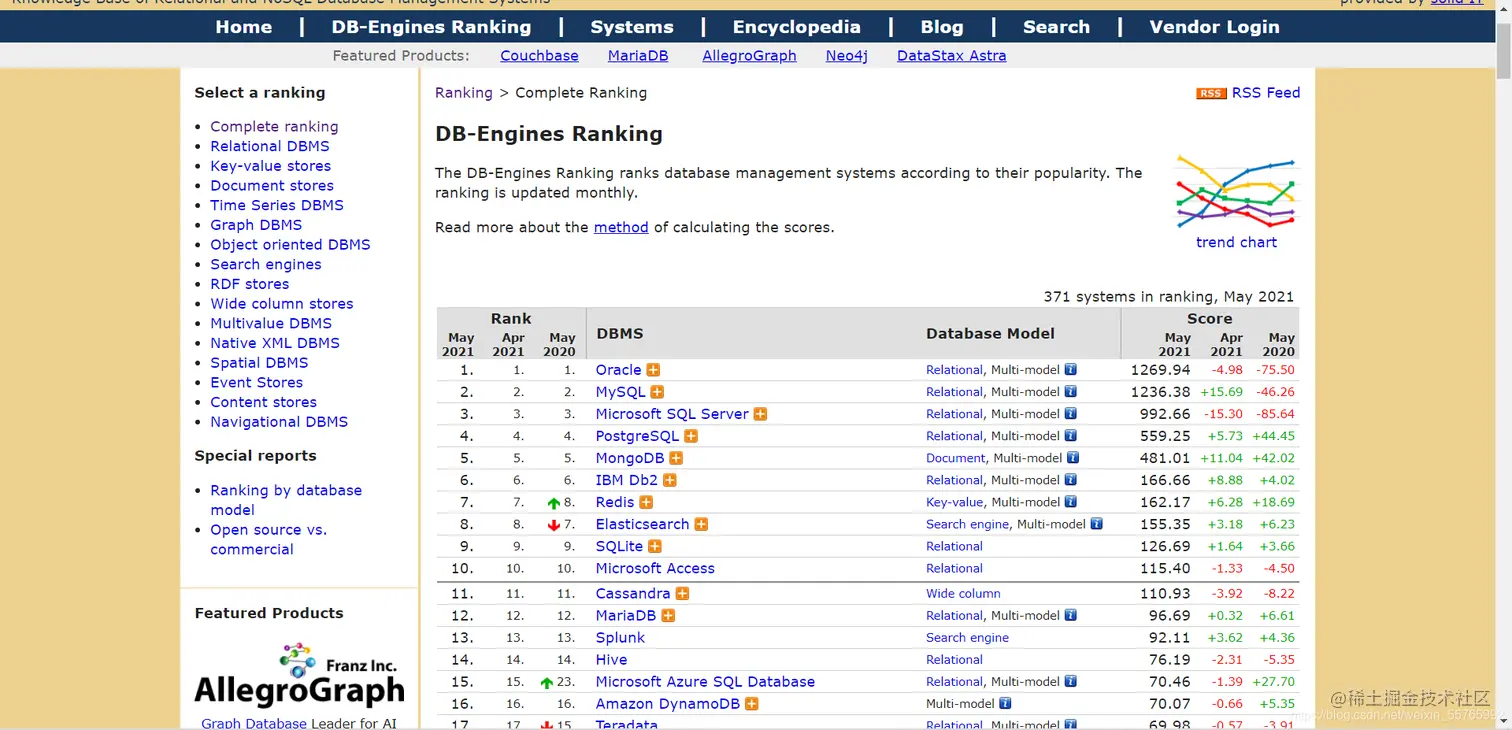Select Complete ranking in the sidebar
Image resolution: width=1512 pixels, height=730 pixels.
pos(274,127)
